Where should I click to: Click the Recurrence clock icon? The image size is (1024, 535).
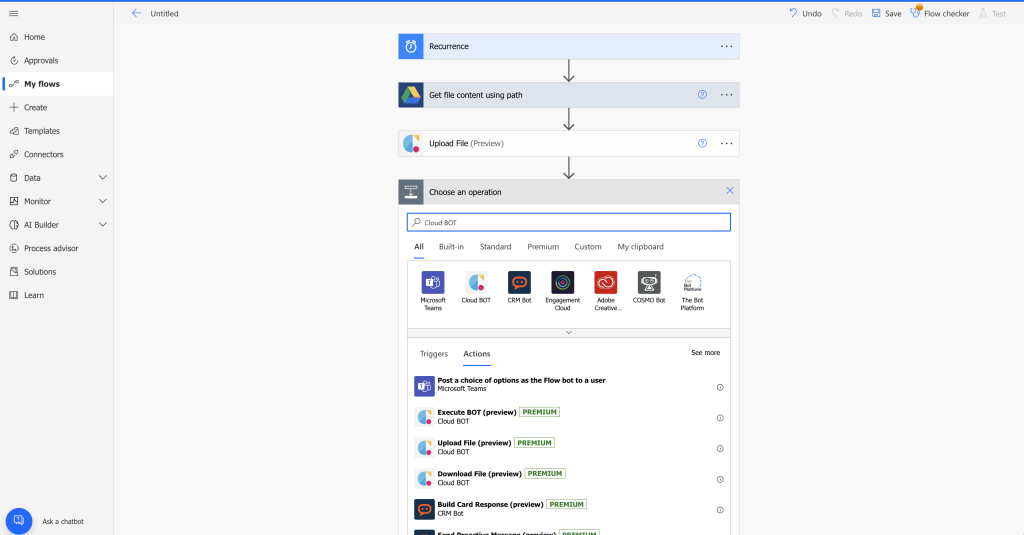(411, 46)
